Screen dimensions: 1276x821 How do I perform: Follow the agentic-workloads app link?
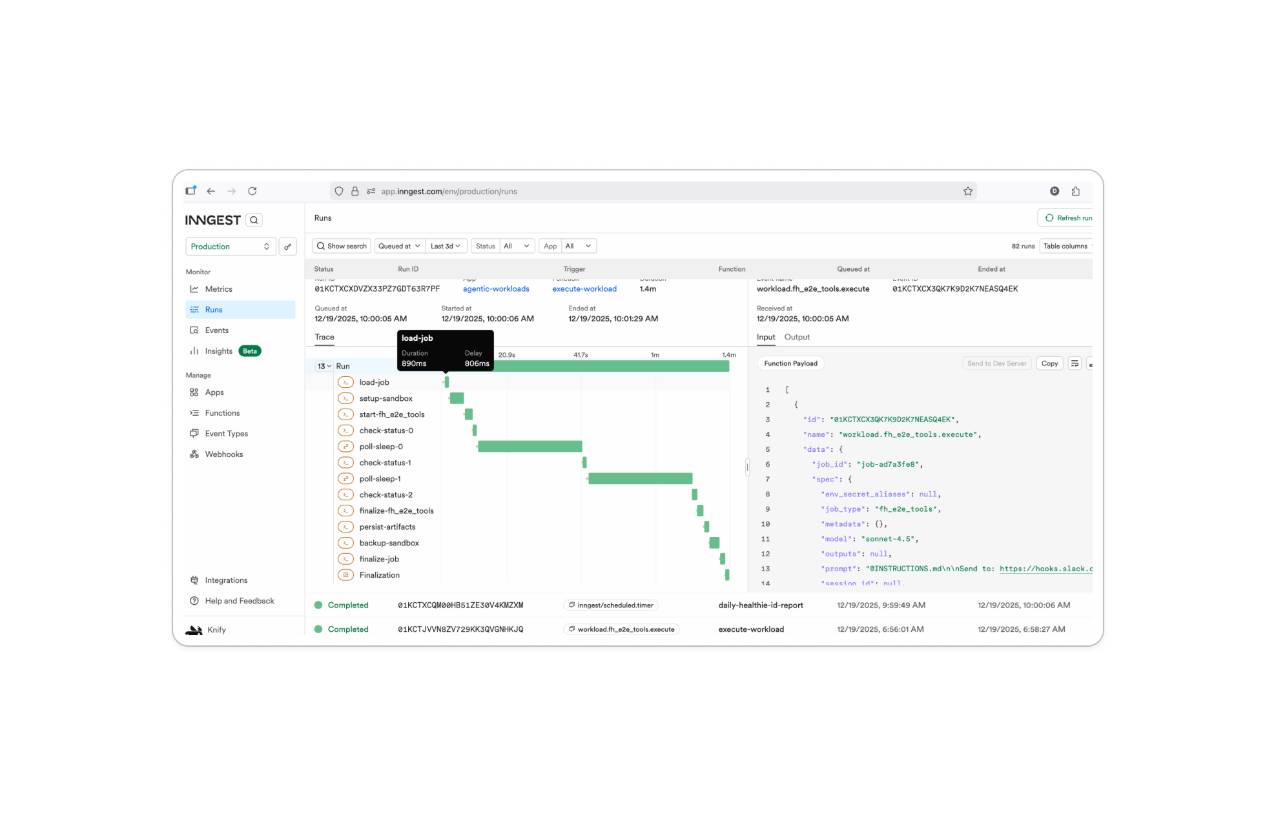click(496, 289)
